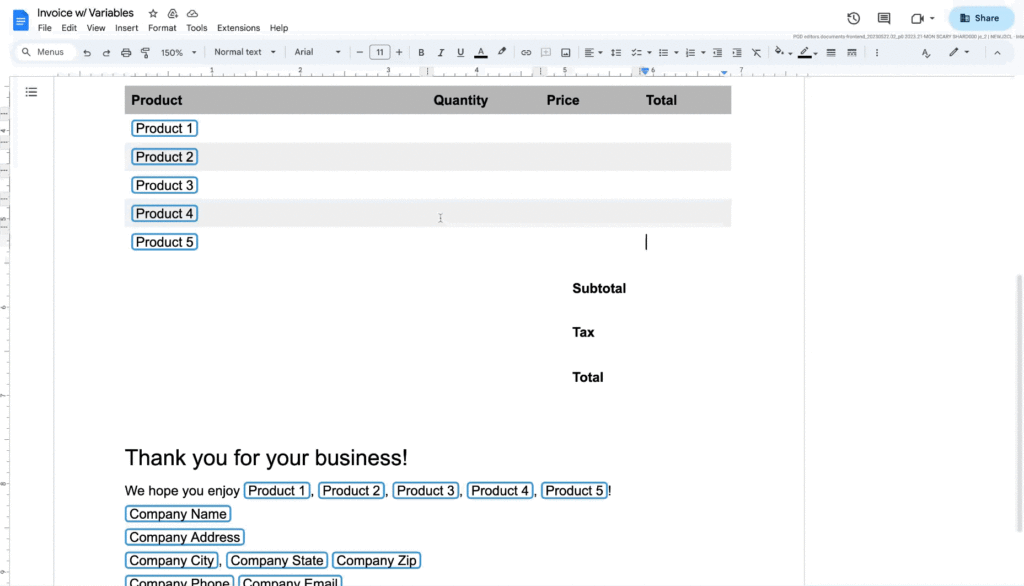
Task: Open table border color pen
Action: tap(807, 52)
